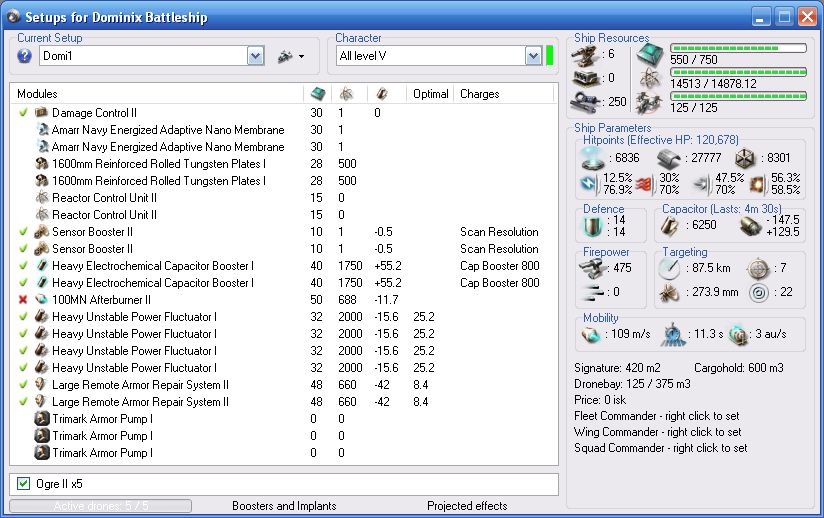Sort by the powergrid column header icon
This screenshot has height=518, width=824.
[x=346, y=94]
